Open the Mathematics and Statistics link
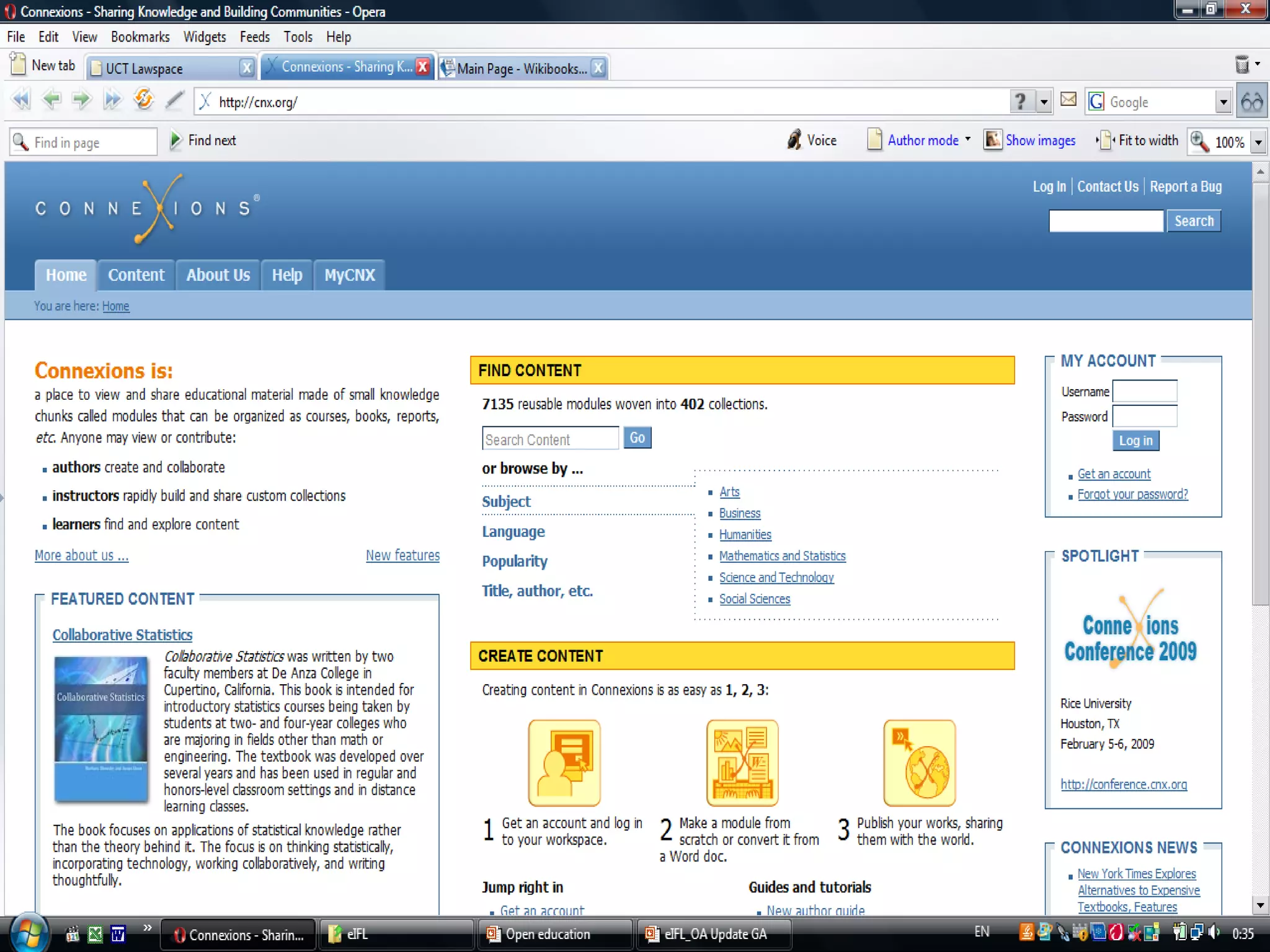Viewport: 1270px width, 952px height. click(782, 556)
